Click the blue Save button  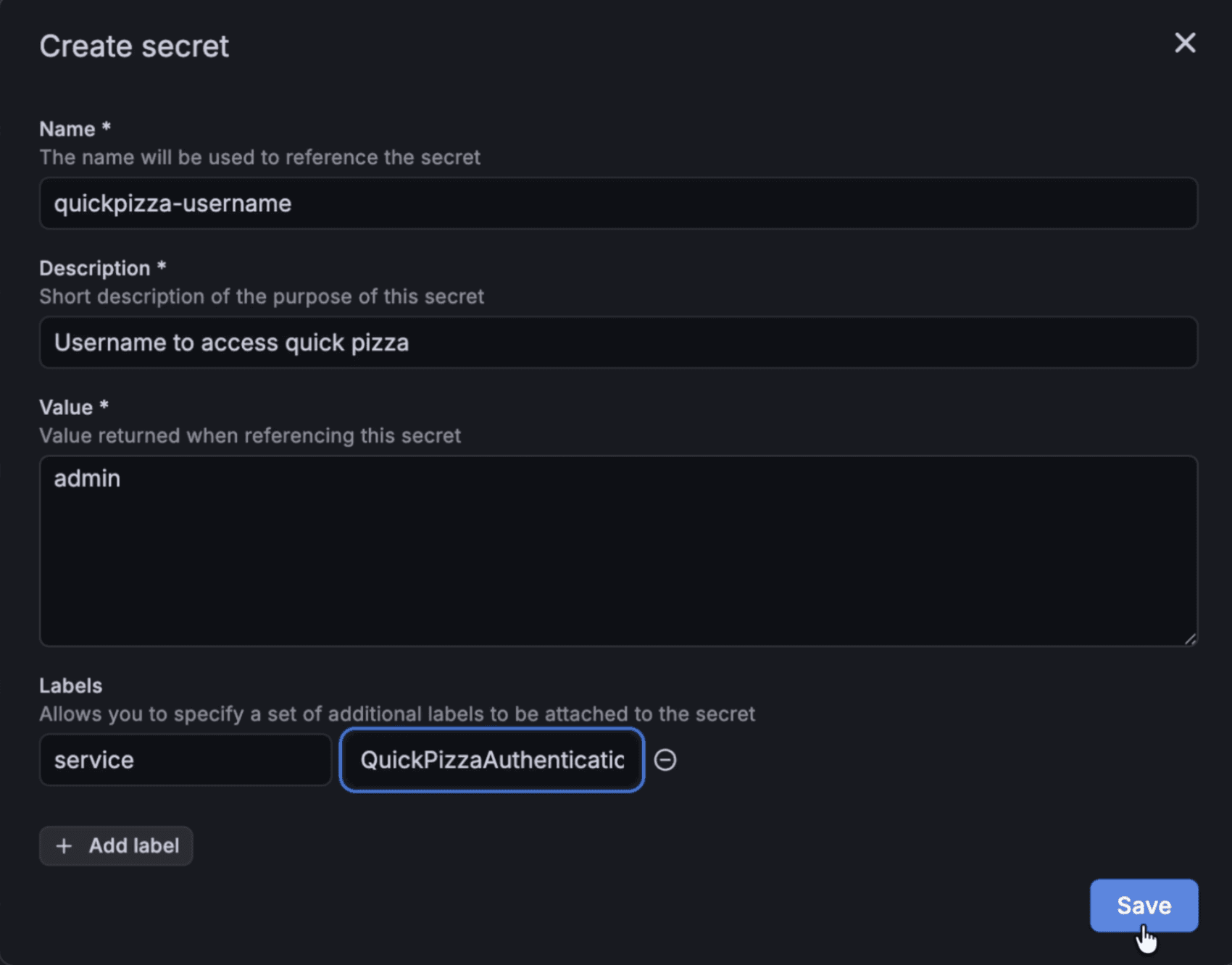[x=1144, y=905]
